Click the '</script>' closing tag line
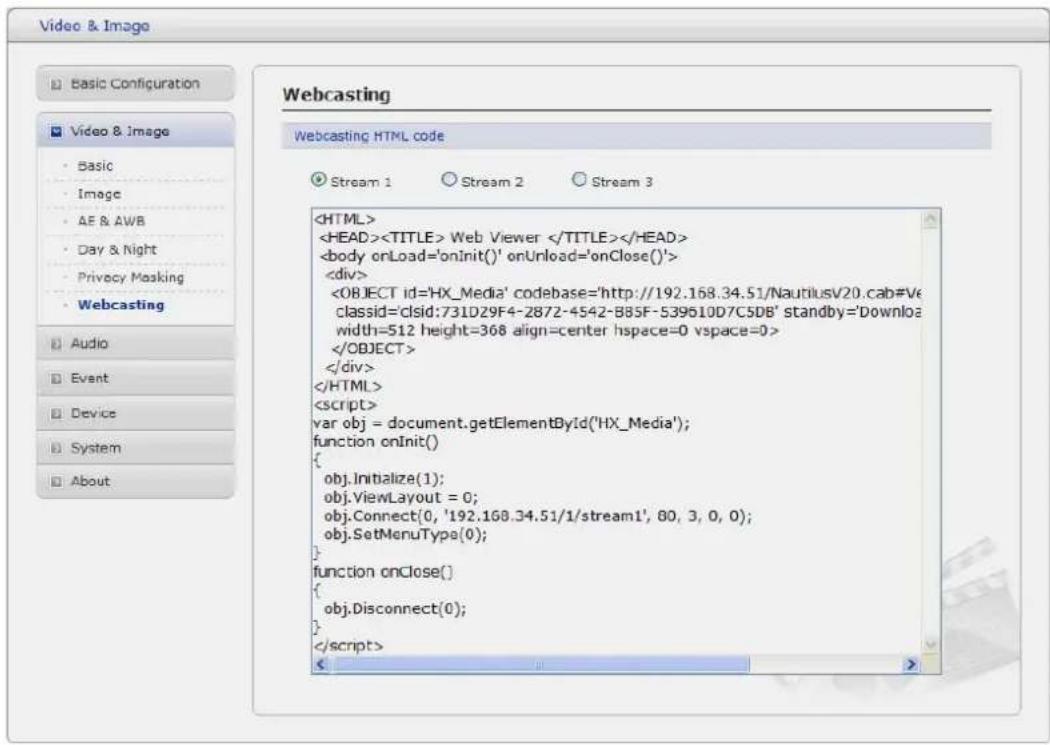 point(348,645)
